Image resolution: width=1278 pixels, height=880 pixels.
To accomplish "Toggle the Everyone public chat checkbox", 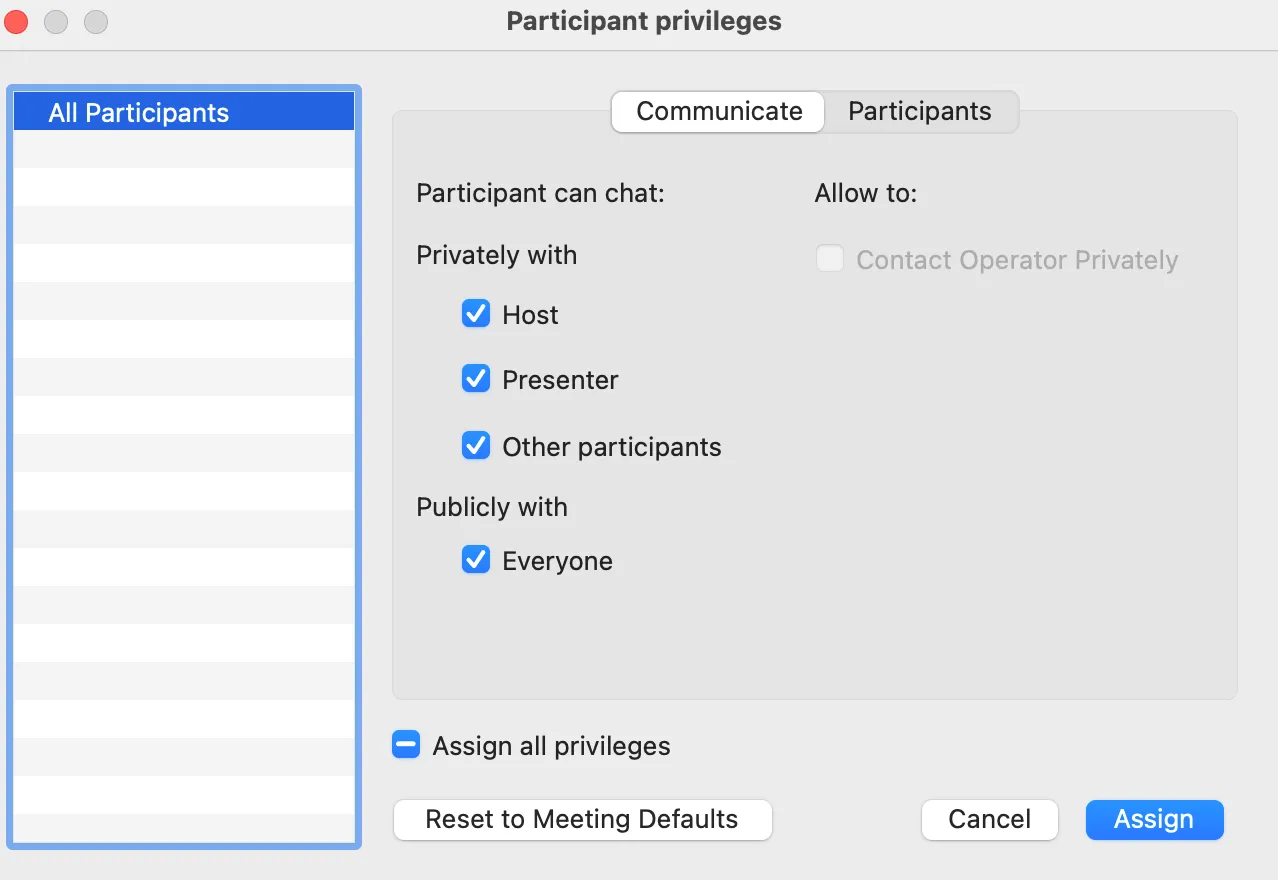I will click(476, 561).
